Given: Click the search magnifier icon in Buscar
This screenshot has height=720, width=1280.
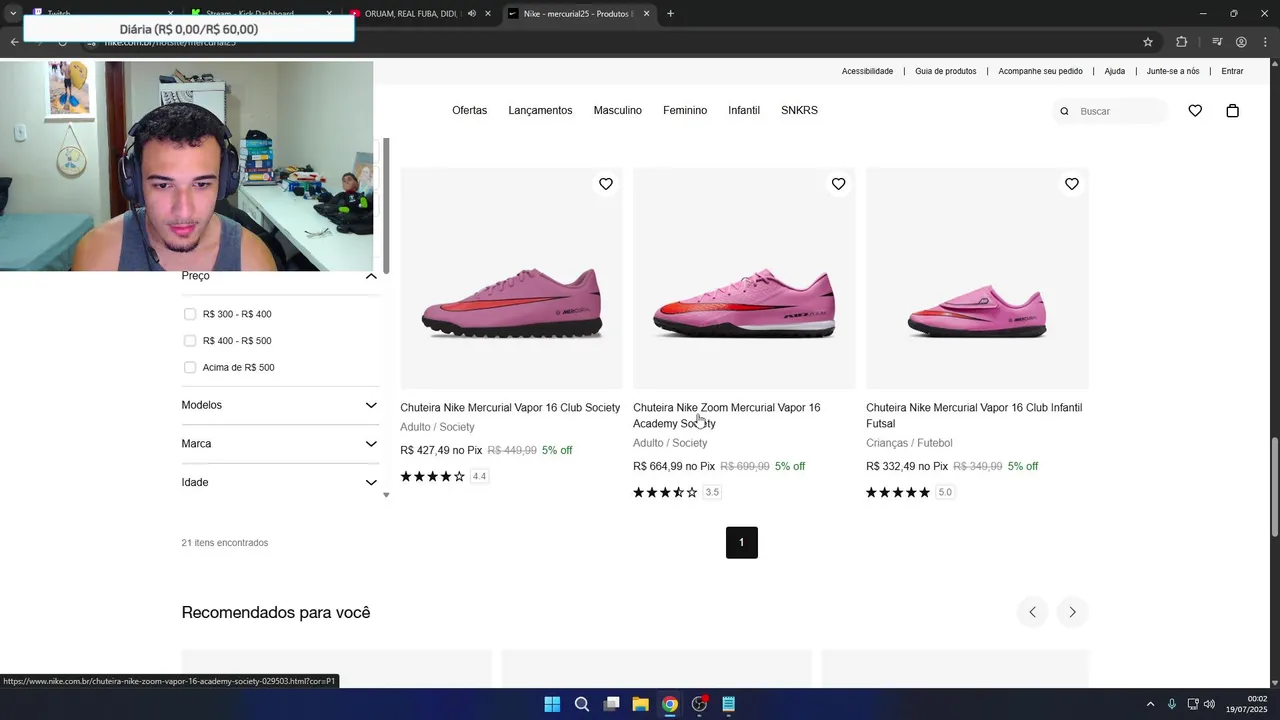Looking at the screenshot, I should pos(1064,111).
